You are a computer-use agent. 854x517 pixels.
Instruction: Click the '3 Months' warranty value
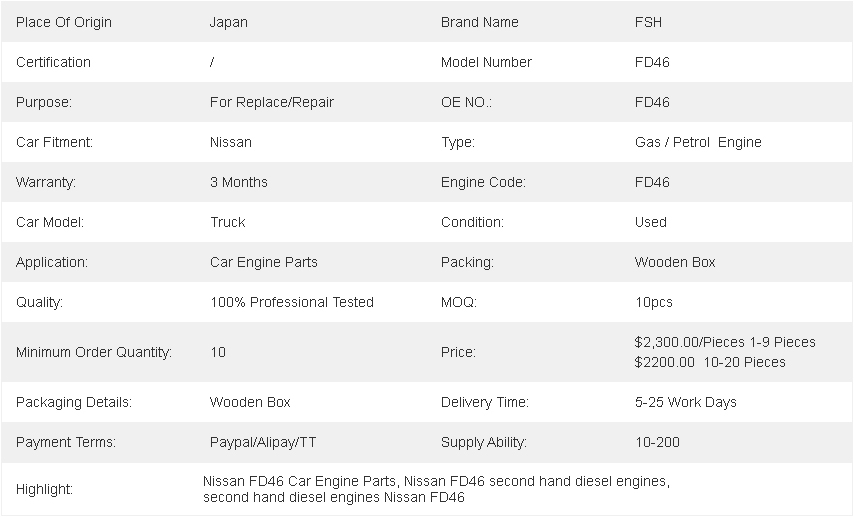pyautogui.click(x=239, y=182)
